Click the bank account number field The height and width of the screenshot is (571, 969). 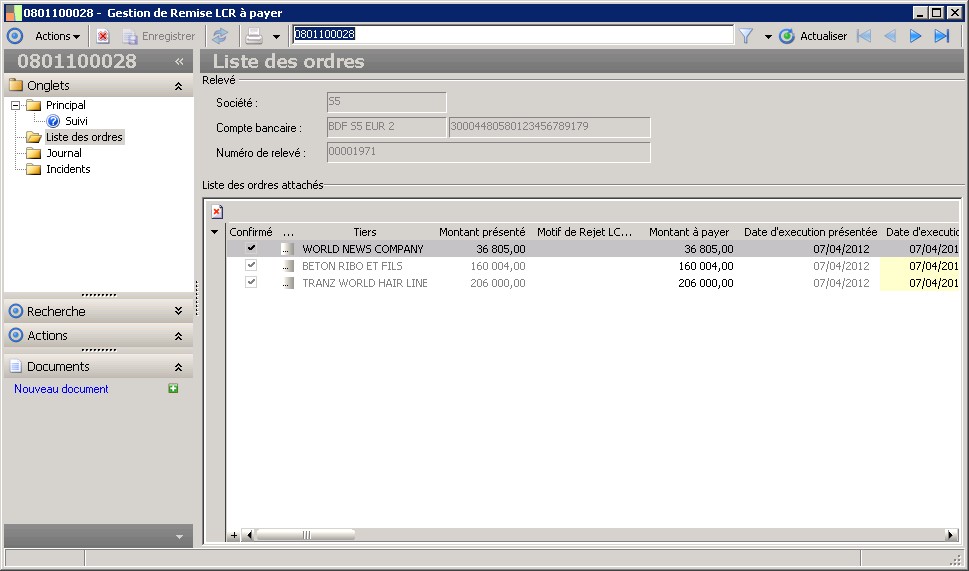[549, 127]
